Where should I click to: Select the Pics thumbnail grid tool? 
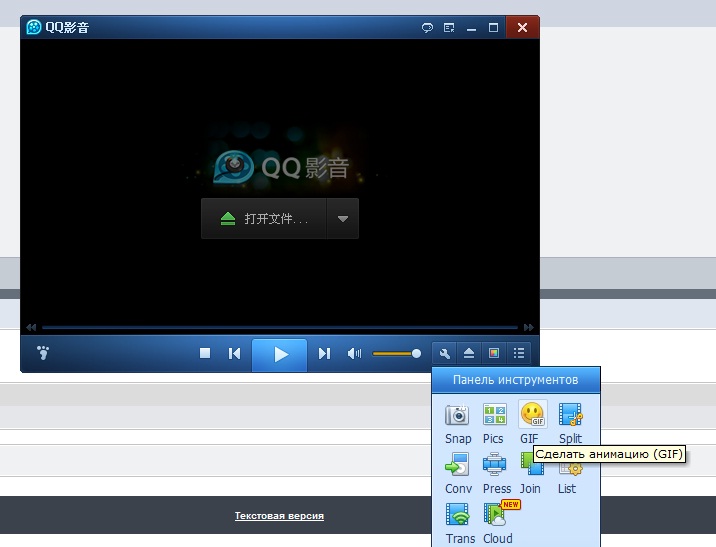click(x=494, y=416)
